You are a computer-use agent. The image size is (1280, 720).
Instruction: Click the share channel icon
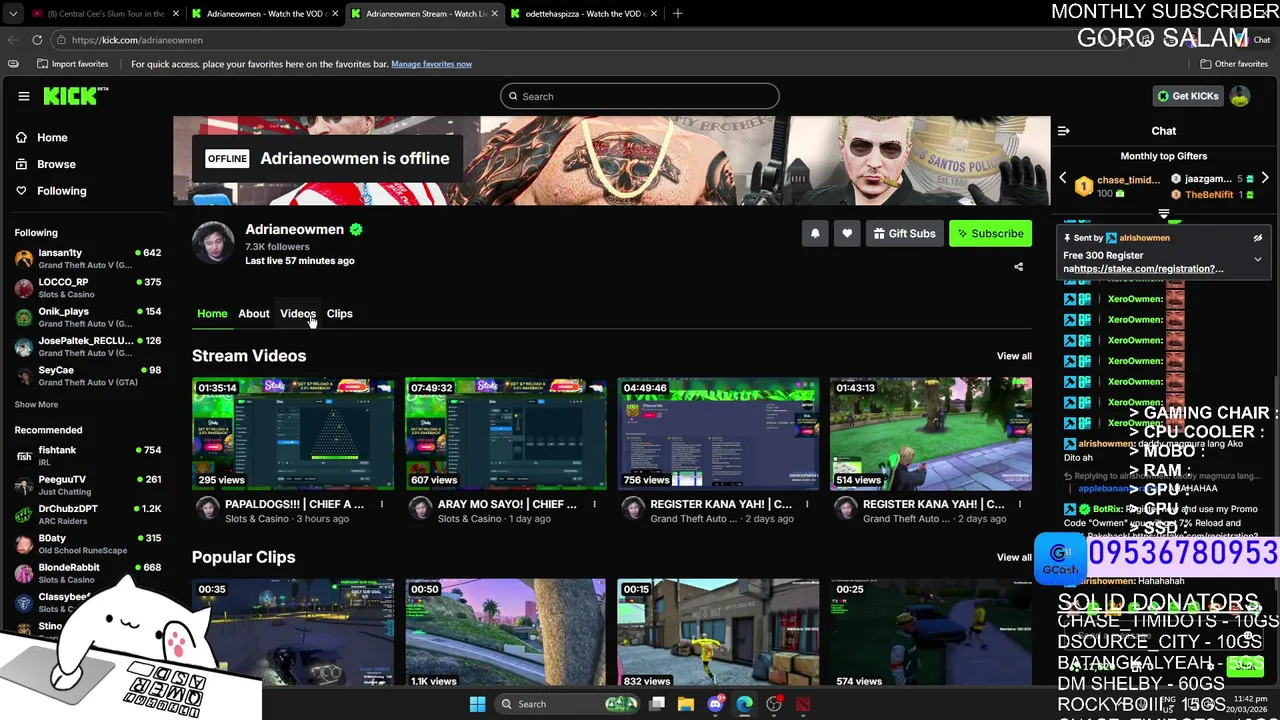(x=1019, y=267)
